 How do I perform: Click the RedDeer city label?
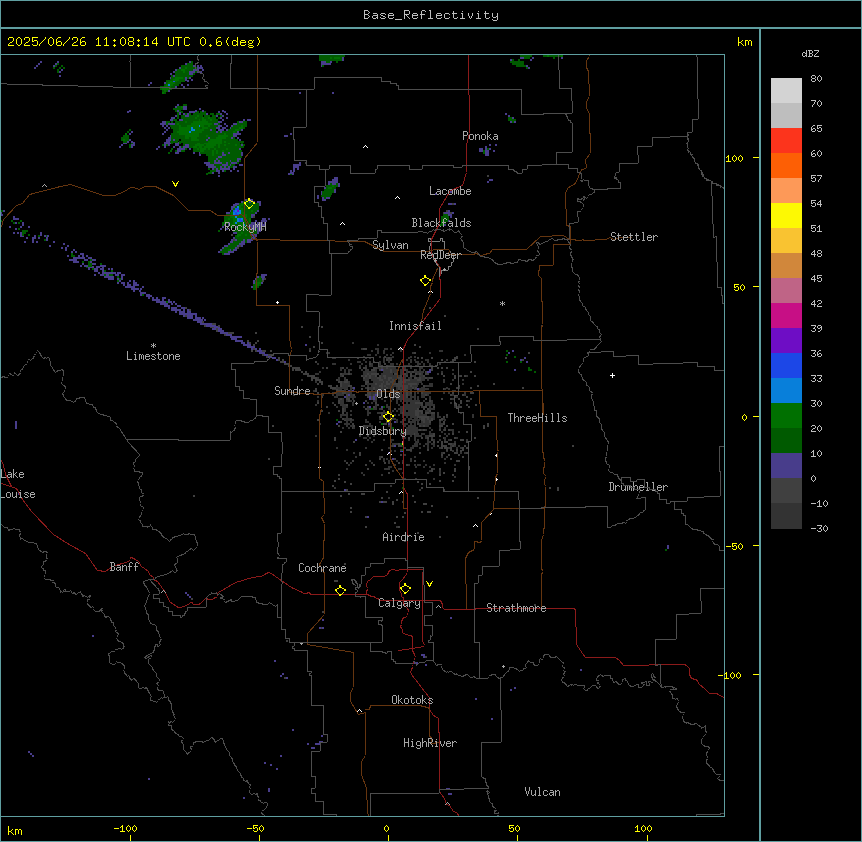tap(440, 255)
